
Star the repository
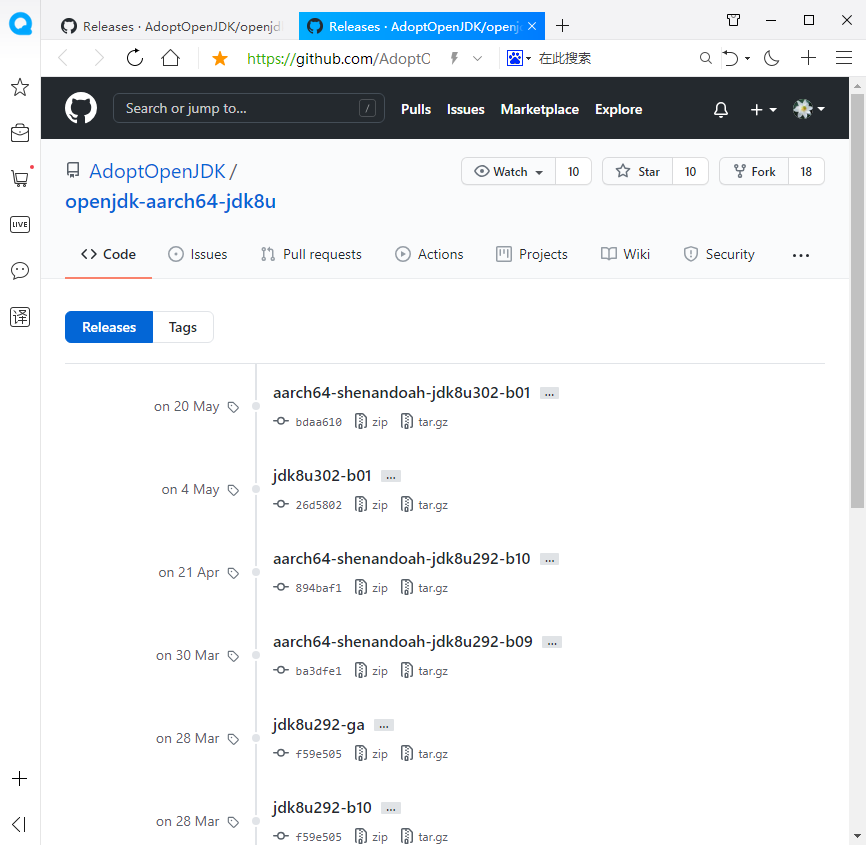point(637,172)
